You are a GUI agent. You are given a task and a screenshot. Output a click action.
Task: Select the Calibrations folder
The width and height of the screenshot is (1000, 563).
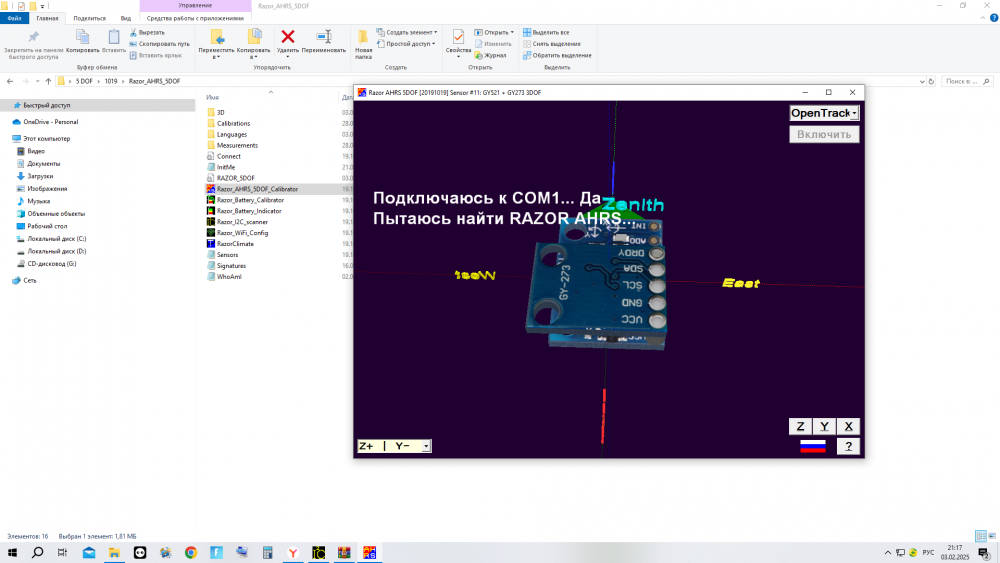click(233, 123)
